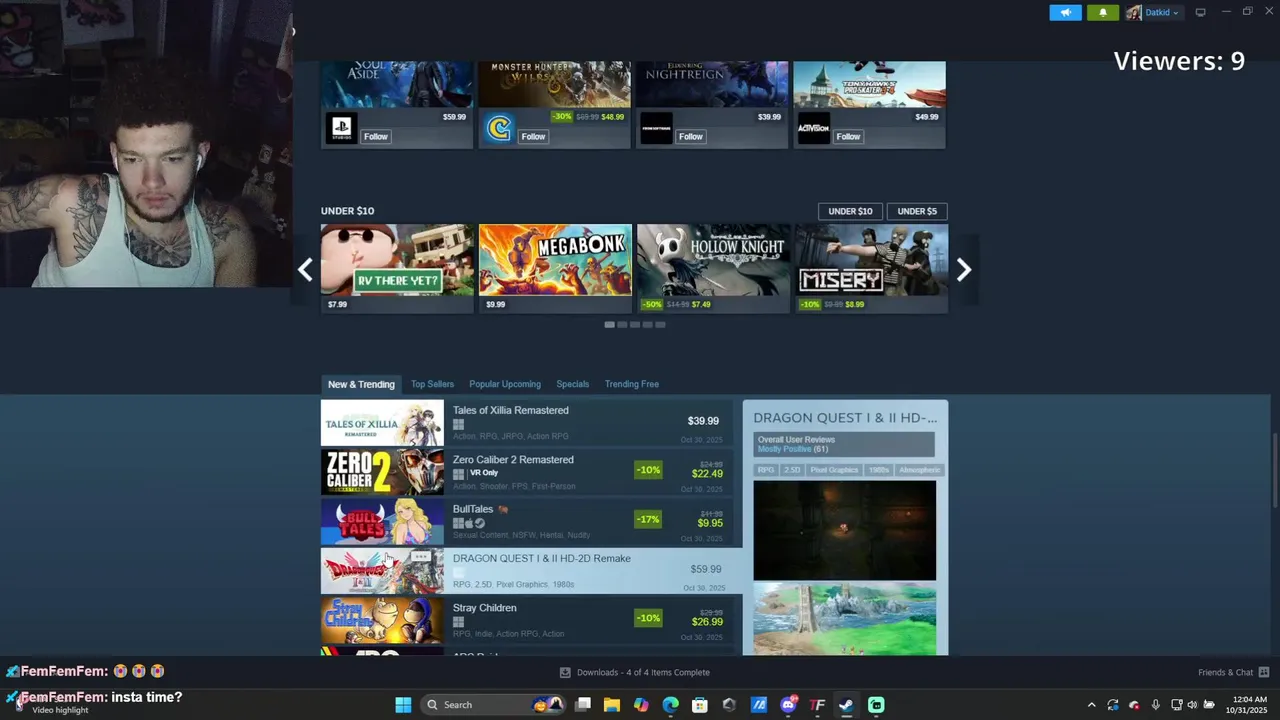
Task: Switch to Big Picture mode monitor icon
Action: (1201, 12)
